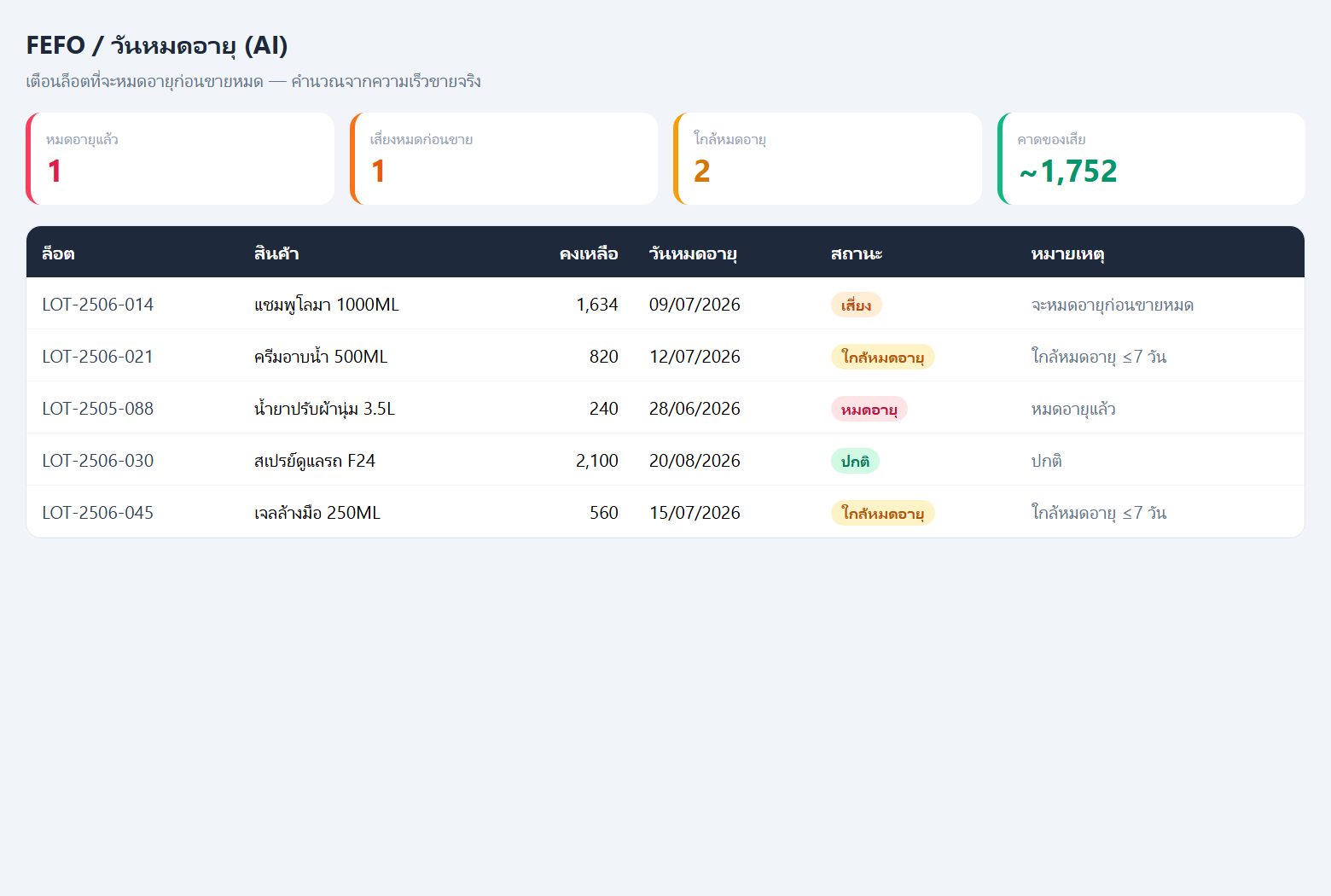
Task: Click the เสี่ยงหมดก่อนขาย summary card
Action: point(503,159)
